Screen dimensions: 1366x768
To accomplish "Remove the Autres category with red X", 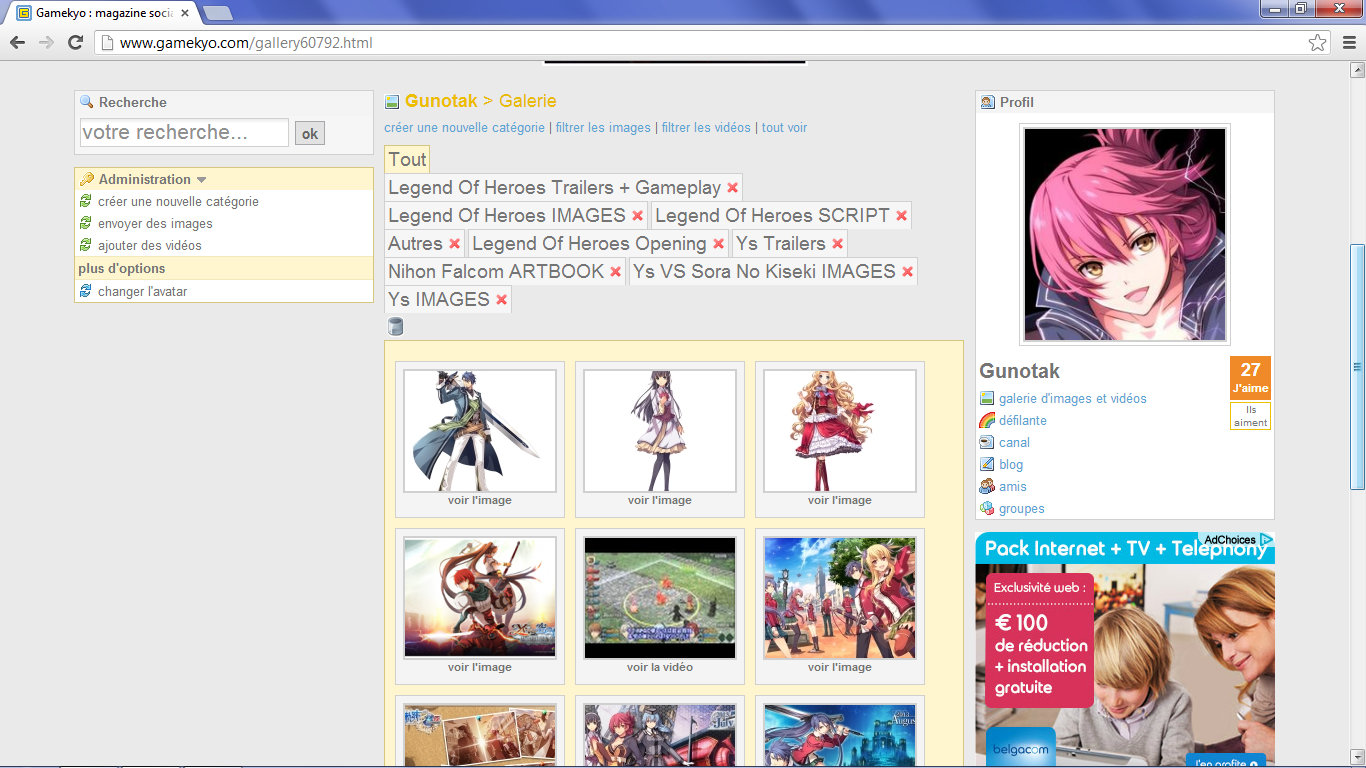I will [x=454, y=244].
